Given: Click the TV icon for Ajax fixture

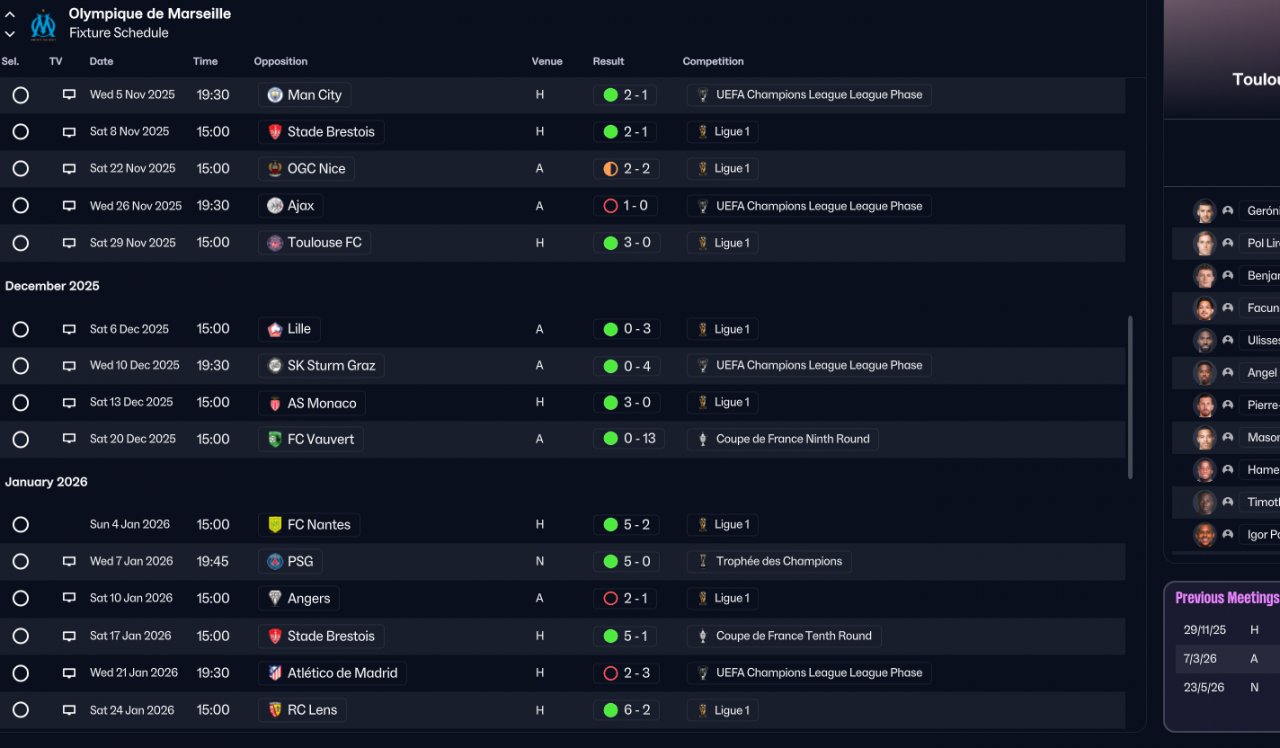Looking at the screenshot, I should pos(69,206).
